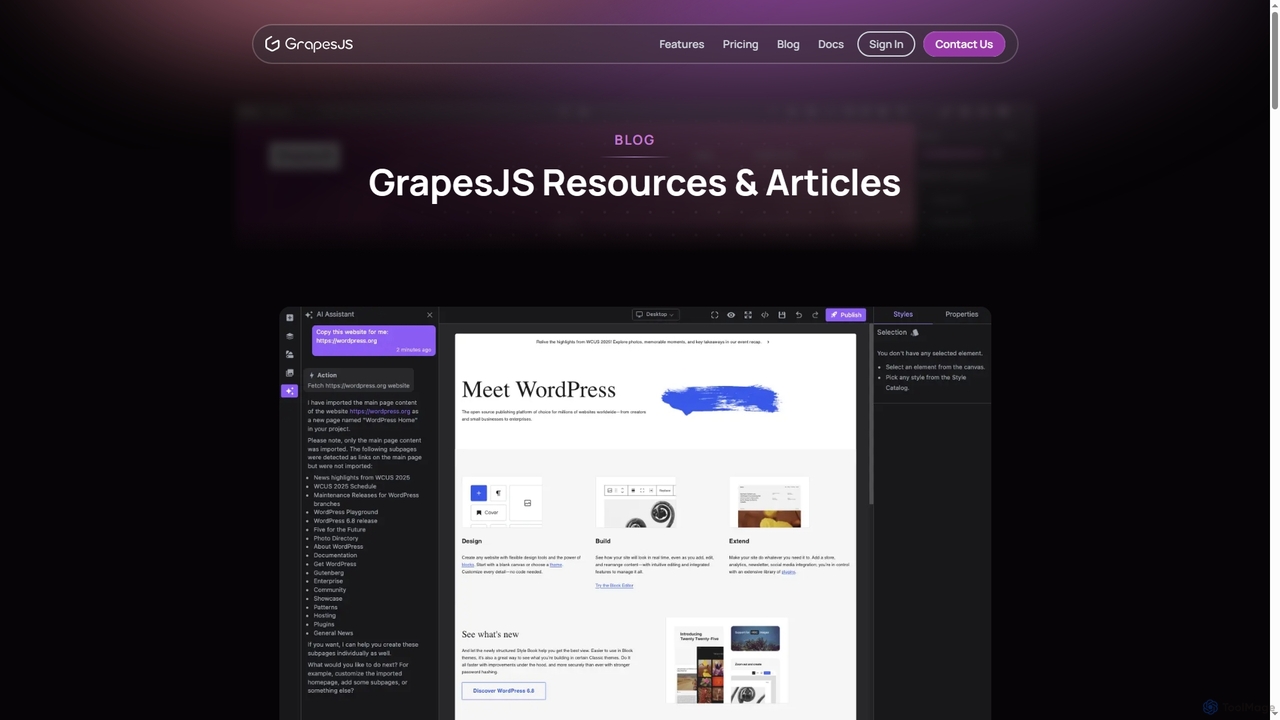Click the browser page vertical scrollbar
1280x720 pixels.
coord(1275,60)
